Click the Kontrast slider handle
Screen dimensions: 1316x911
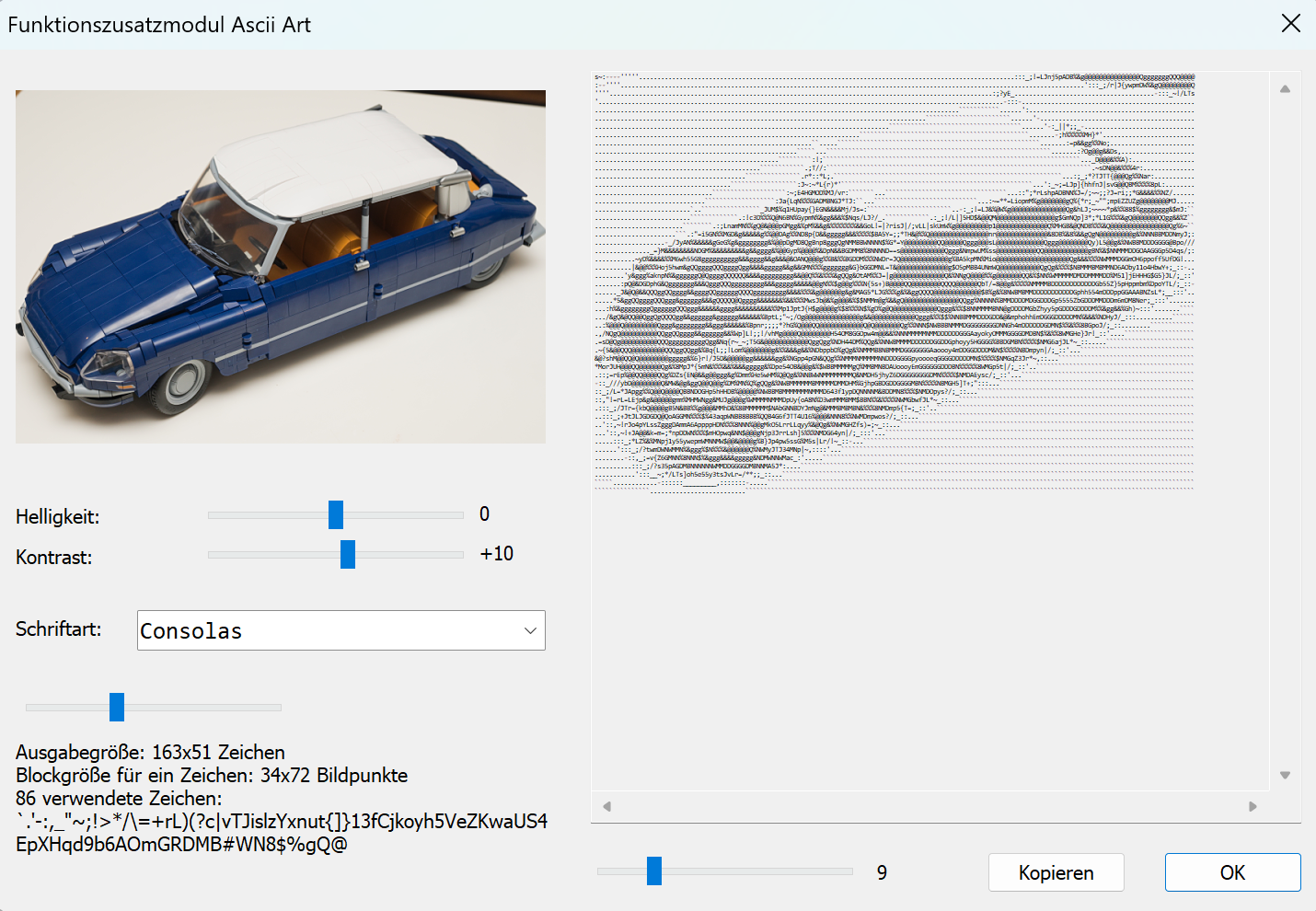point(348,555)
